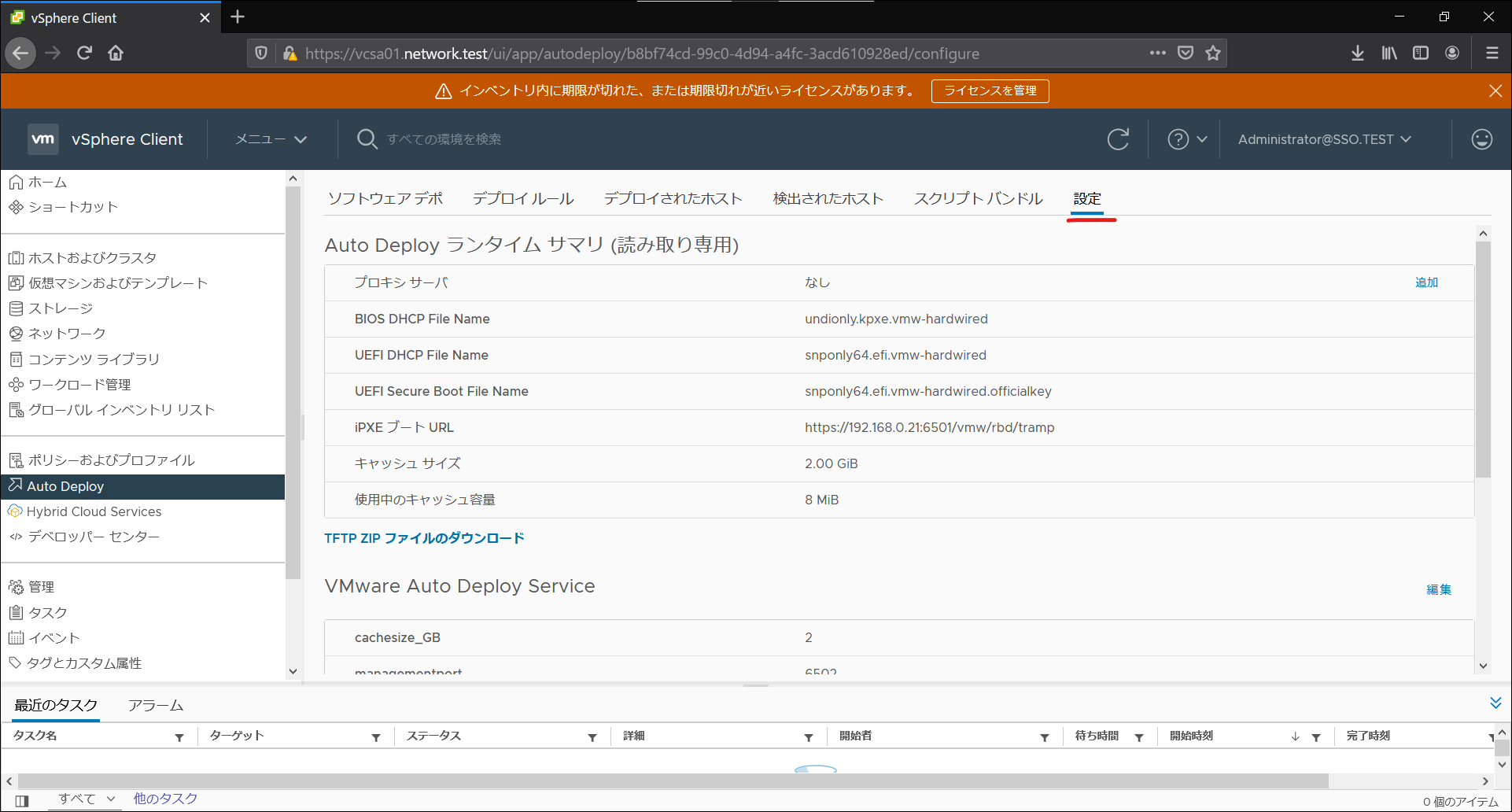Click 編集 for VMware Auto Deploy Service
This screenshot has height=812, width=1512.
point(1439,589)
